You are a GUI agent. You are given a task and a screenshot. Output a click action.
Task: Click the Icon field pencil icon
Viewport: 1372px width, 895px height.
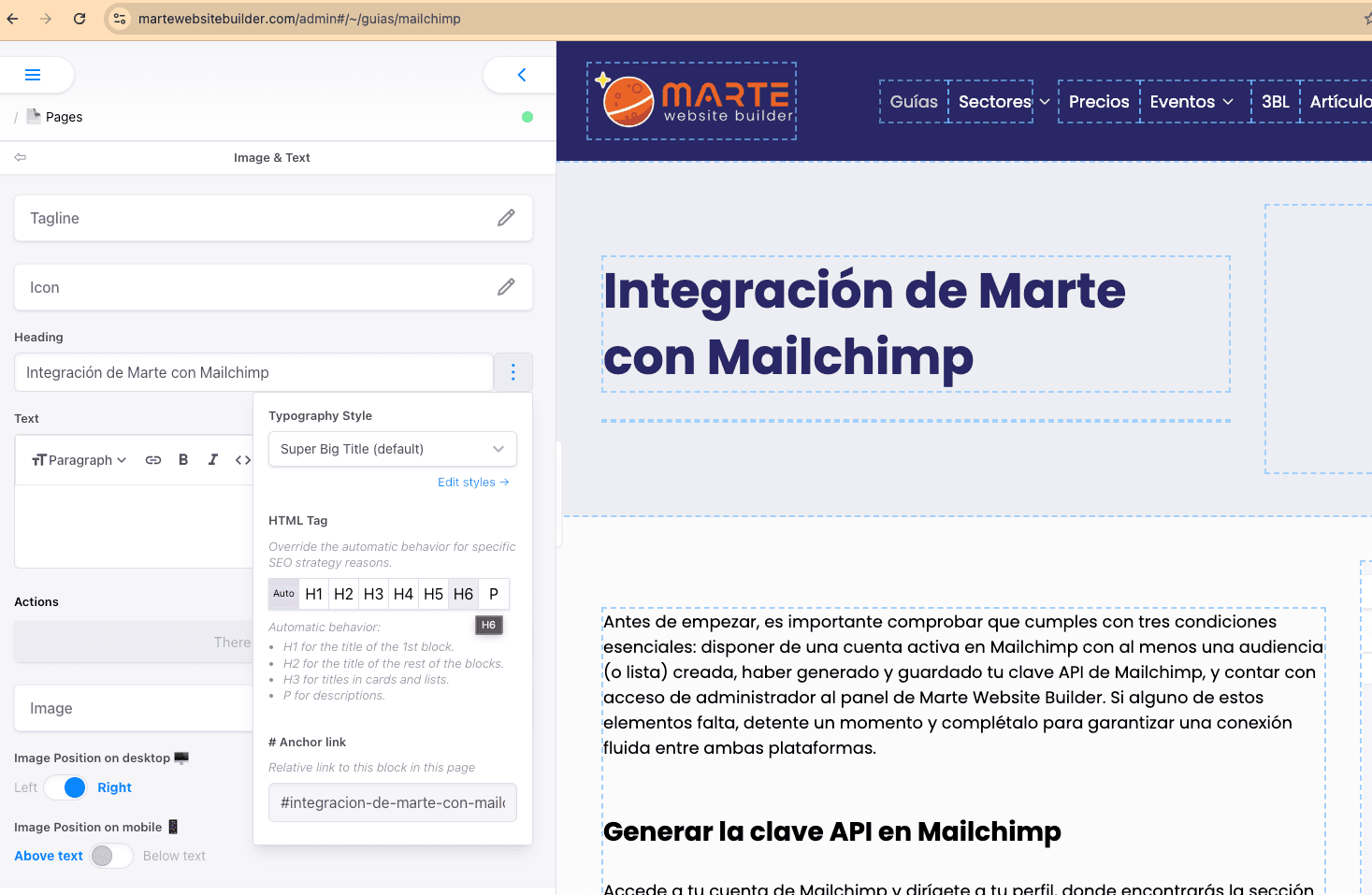click(506, 287)
